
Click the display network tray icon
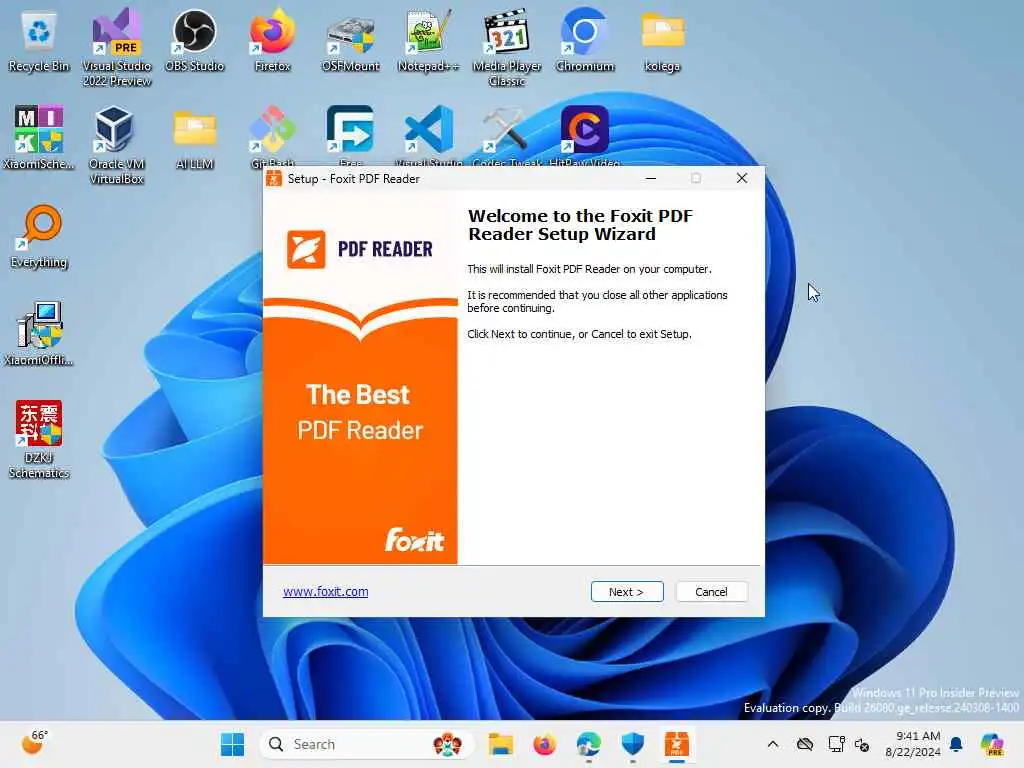(x=836, y=744)
